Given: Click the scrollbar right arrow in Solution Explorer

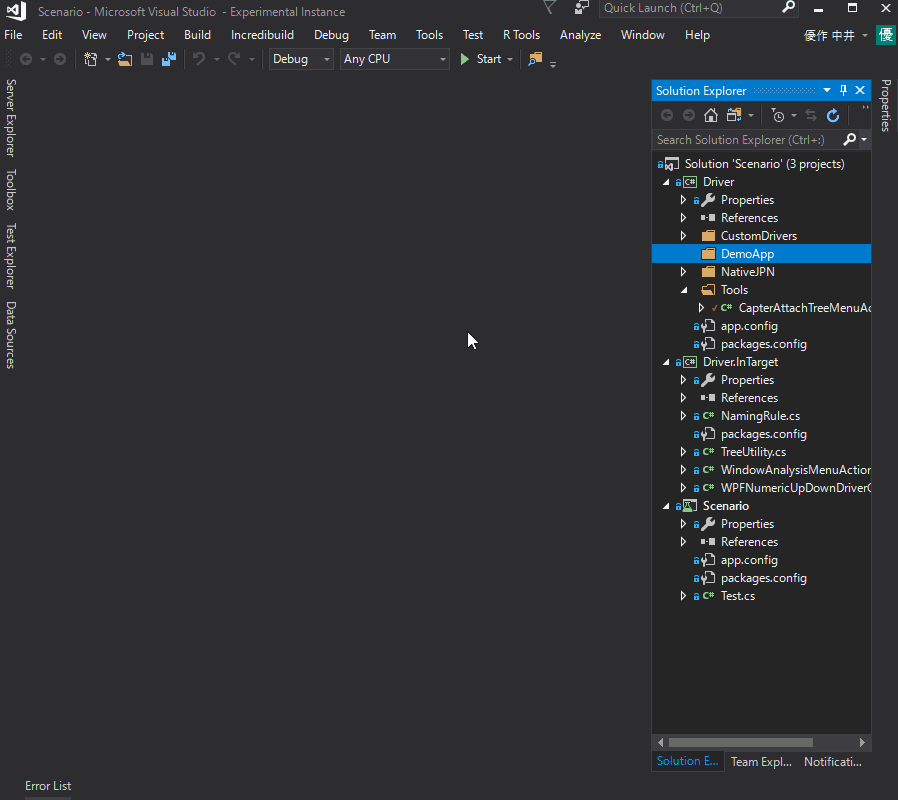Looking at the screenshot, I should 862,742.
